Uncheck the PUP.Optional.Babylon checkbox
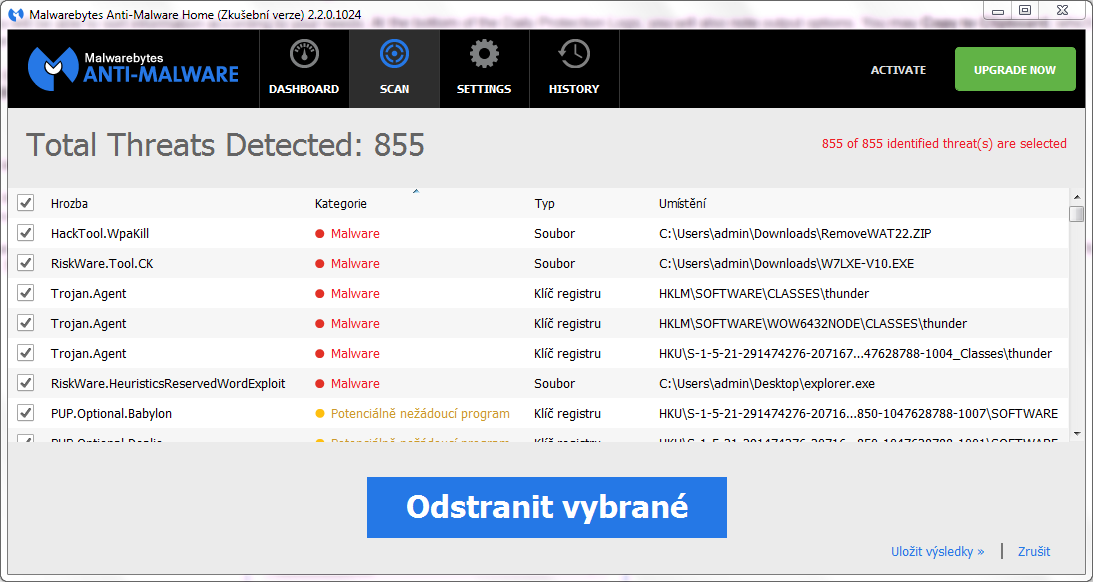 click(x=26, y=413)
